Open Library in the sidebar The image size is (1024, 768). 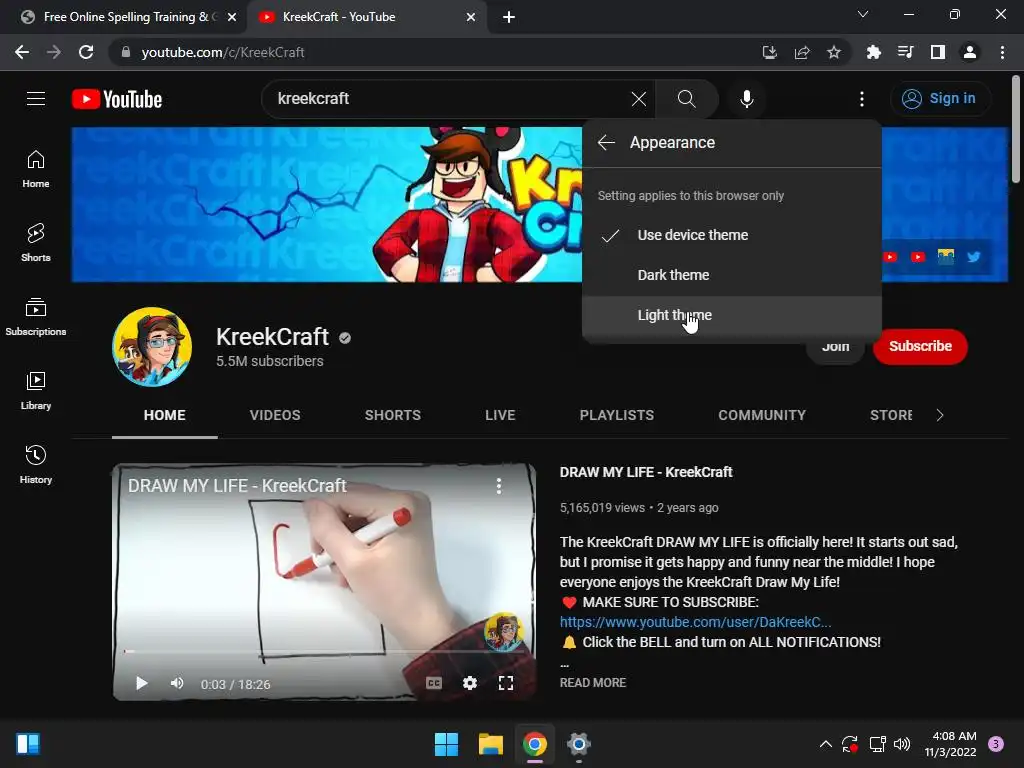click(36, 390)
